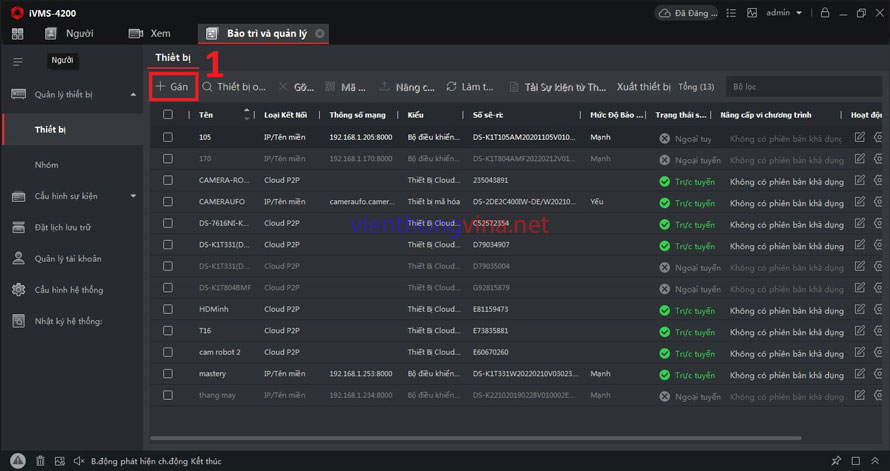Open the admin user dropdown
This screenshot has height=471, width=890.
click(783, 13)
